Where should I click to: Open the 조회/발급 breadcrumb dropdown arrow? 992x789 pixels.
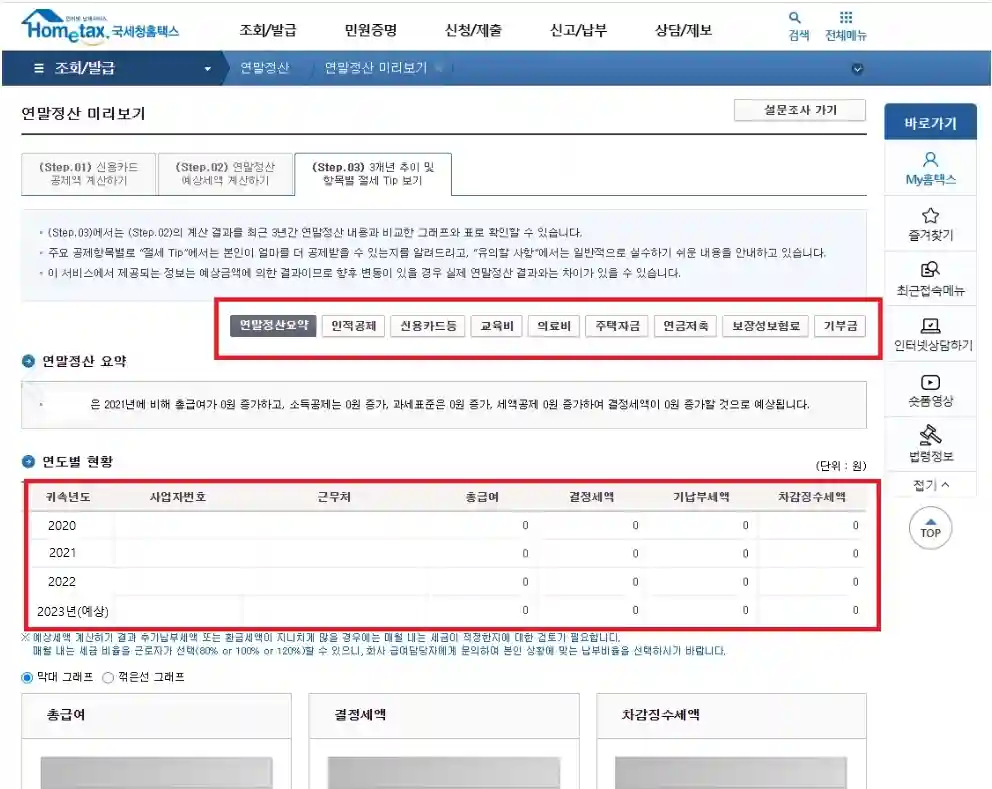coord(207,69)
